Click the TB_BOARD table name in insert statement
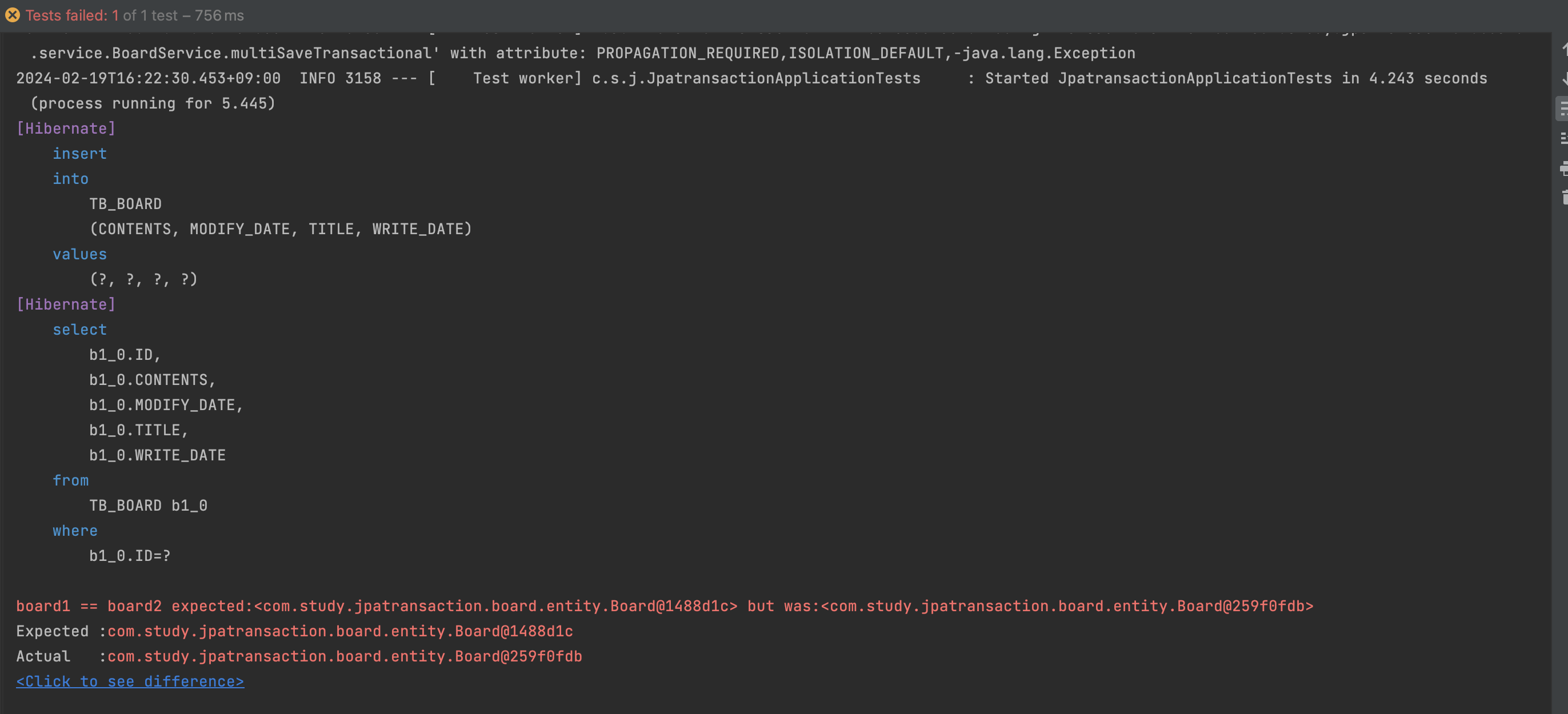1568x714 pixels. [x=125, y=204]
